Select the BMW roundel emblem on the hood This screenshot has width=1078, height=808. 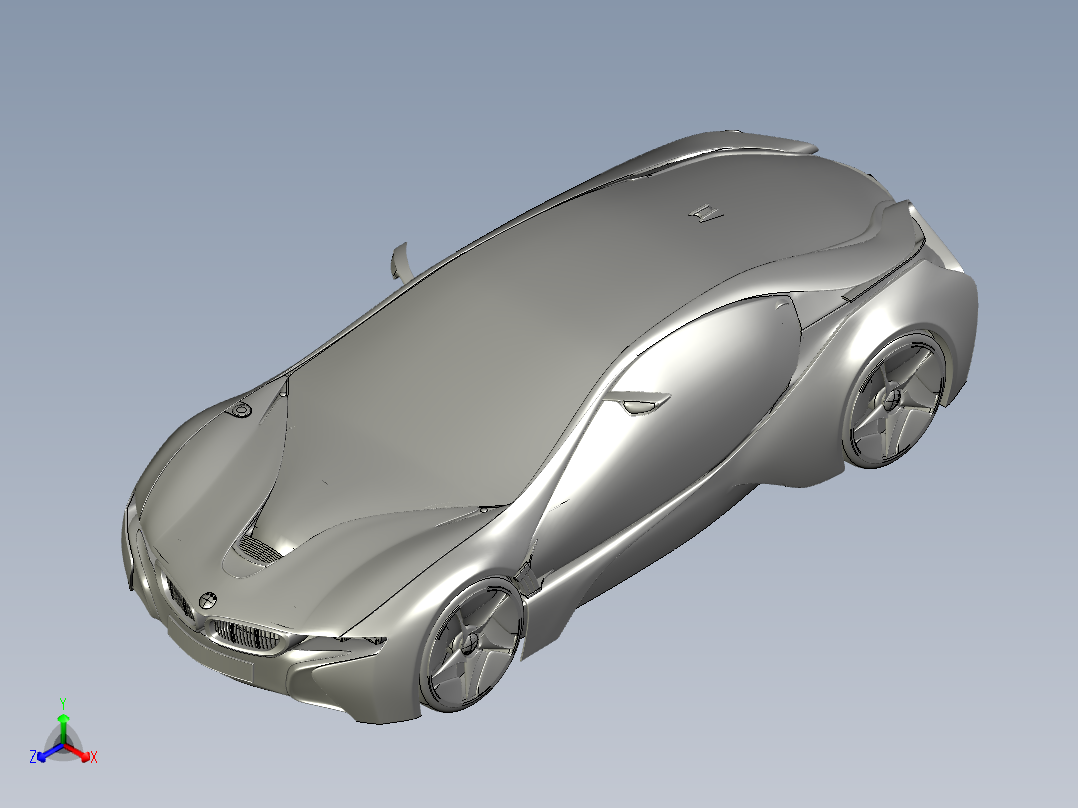pos(208,600)
